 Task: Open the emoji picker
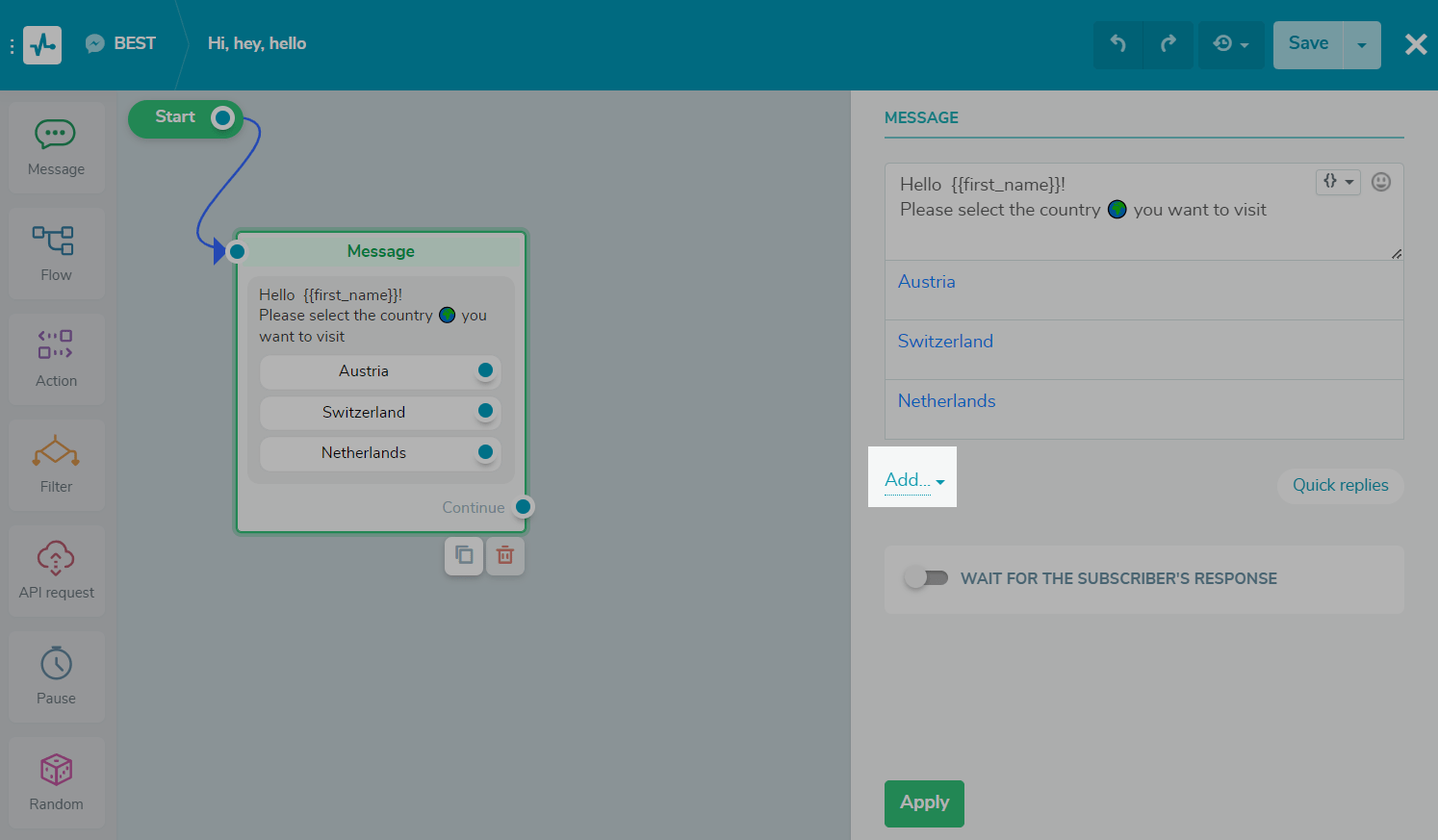point(1381,182)
